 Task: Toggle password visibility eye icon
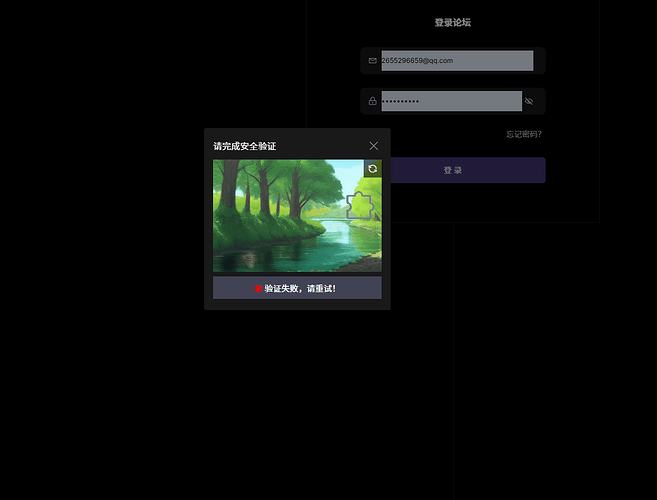pos(529,101)
